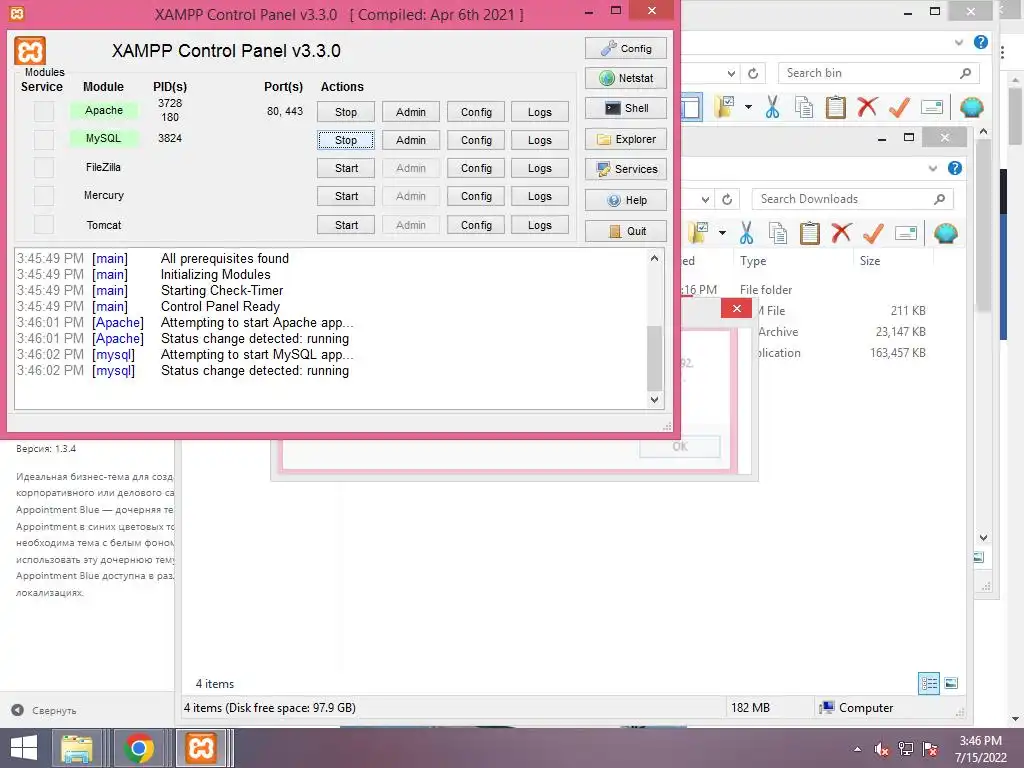This screenshot has height=768, width=1024.
Task: Open Netstat from XAMPP side panel
Action: (626, 78)
